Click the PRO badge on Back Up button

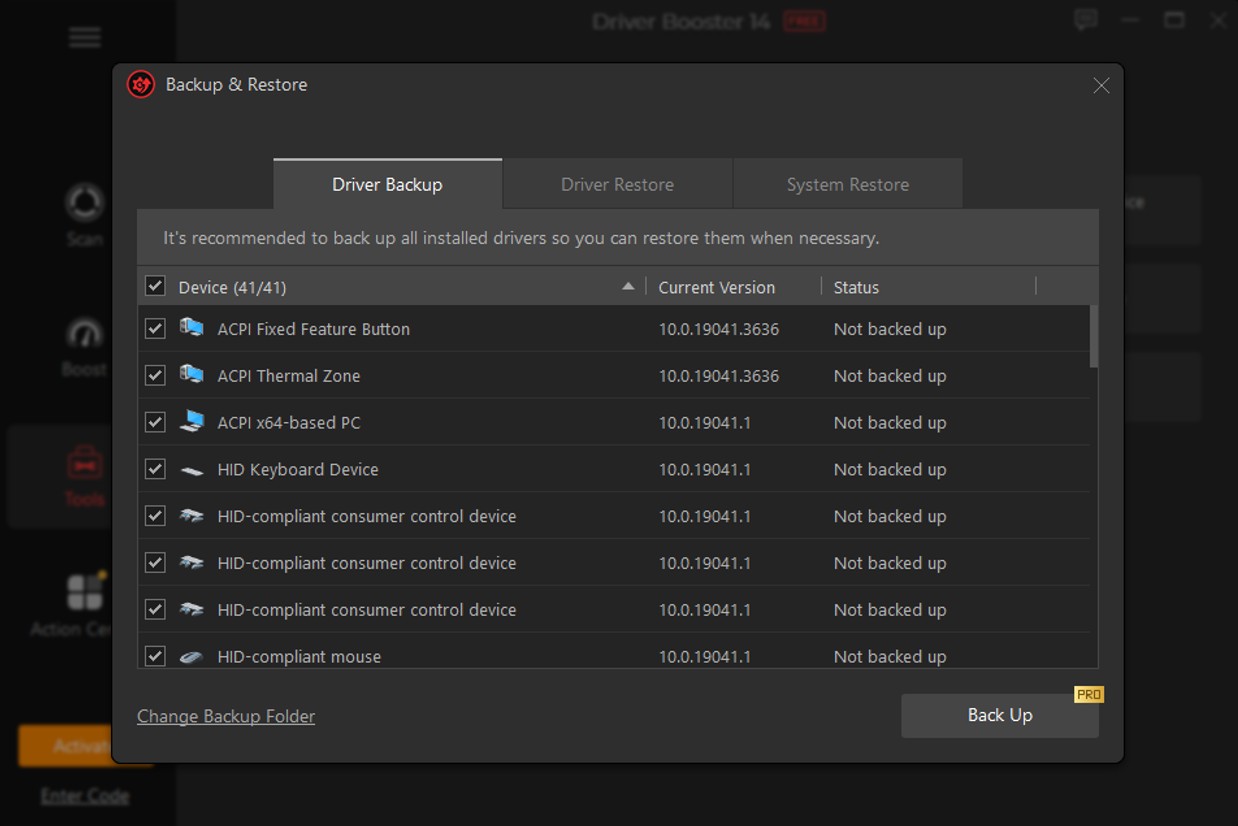pyautogui.click(x=1089, y=694)
